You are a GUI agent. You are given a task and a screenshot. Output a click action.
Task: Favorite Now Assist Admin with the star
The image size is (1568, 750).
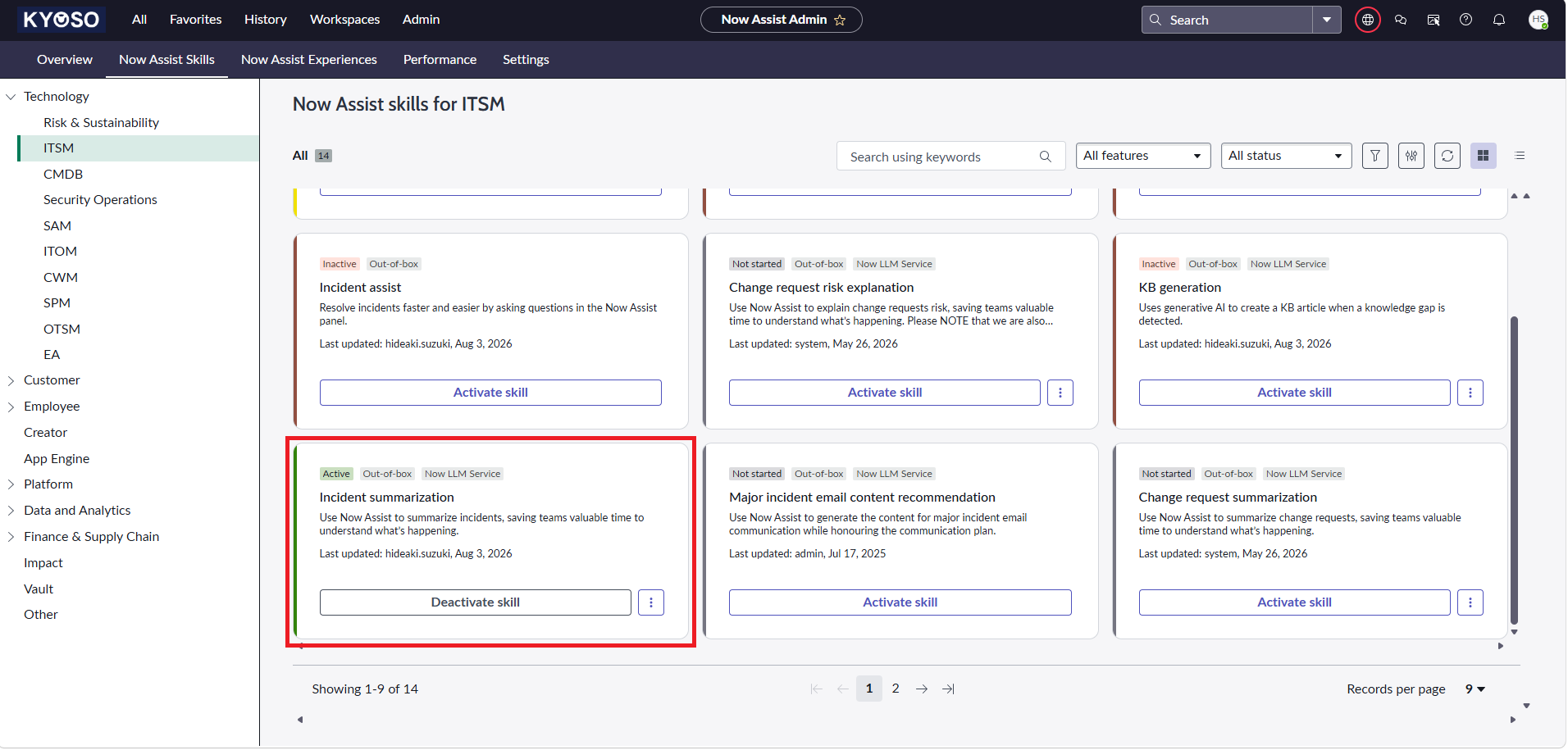pyautogui.click(x=840, y=20)
